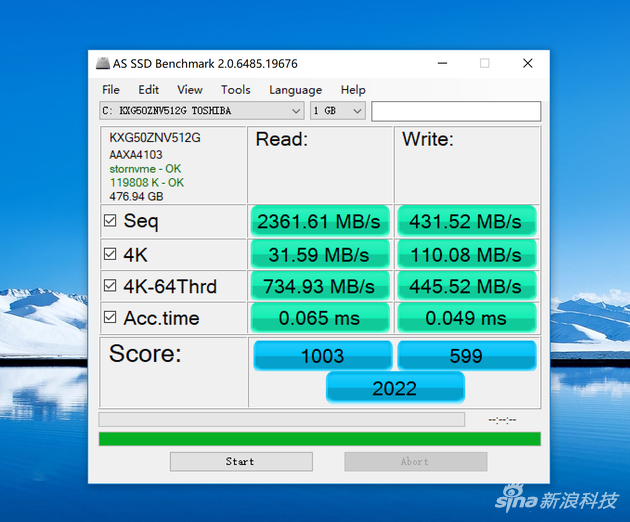Minimize the AS SSD Benchmark window
Viewport: 630px width, 522px height.
(442, 63)
